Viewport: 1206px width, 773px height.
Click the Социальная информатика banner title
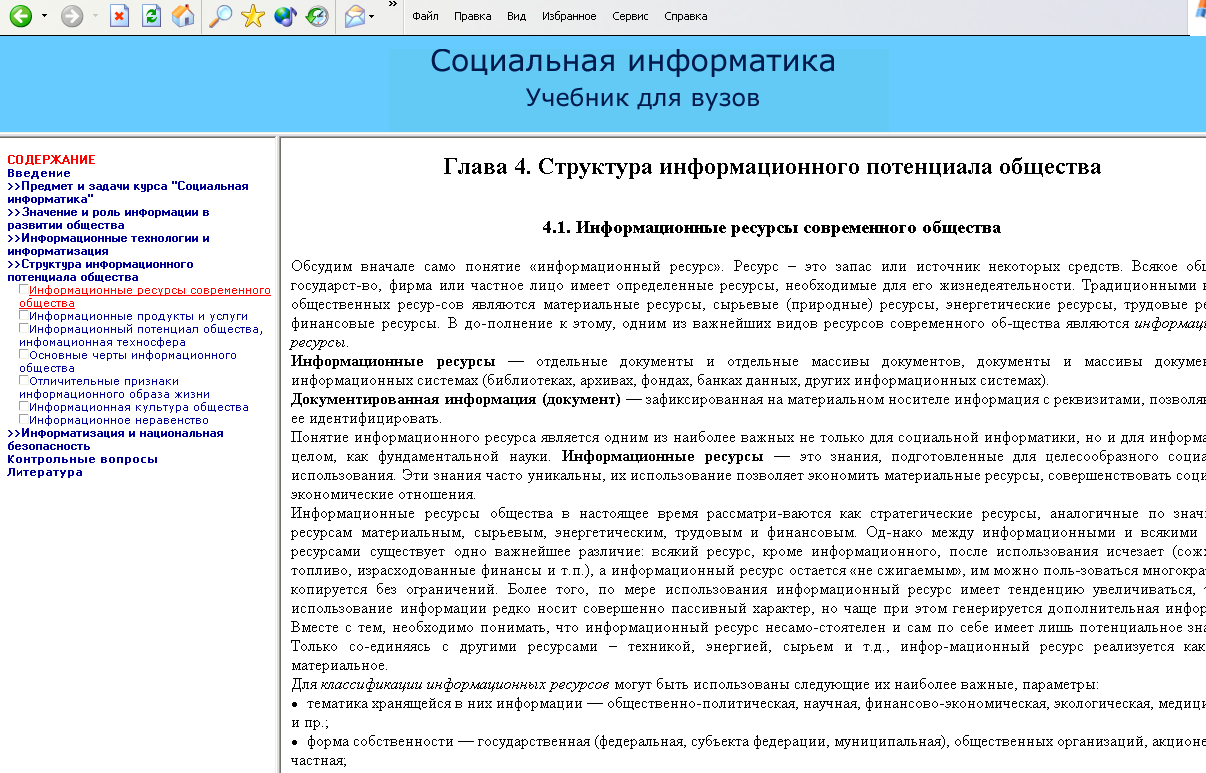(x=633, y=62)
